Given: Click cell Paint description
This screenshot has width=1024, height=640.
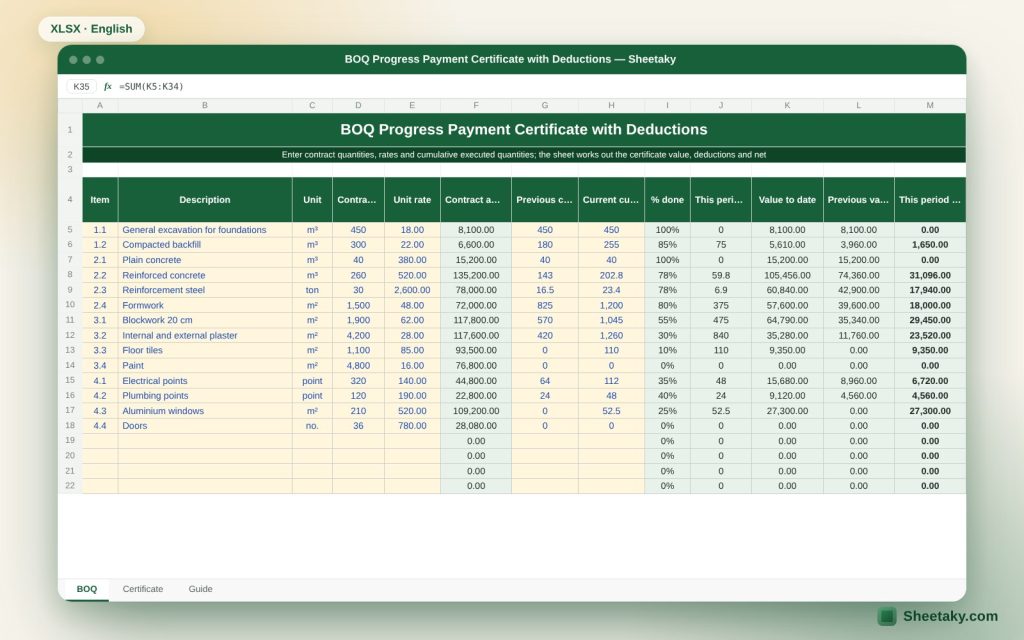Looking at the screenshot, I should 205,366.
